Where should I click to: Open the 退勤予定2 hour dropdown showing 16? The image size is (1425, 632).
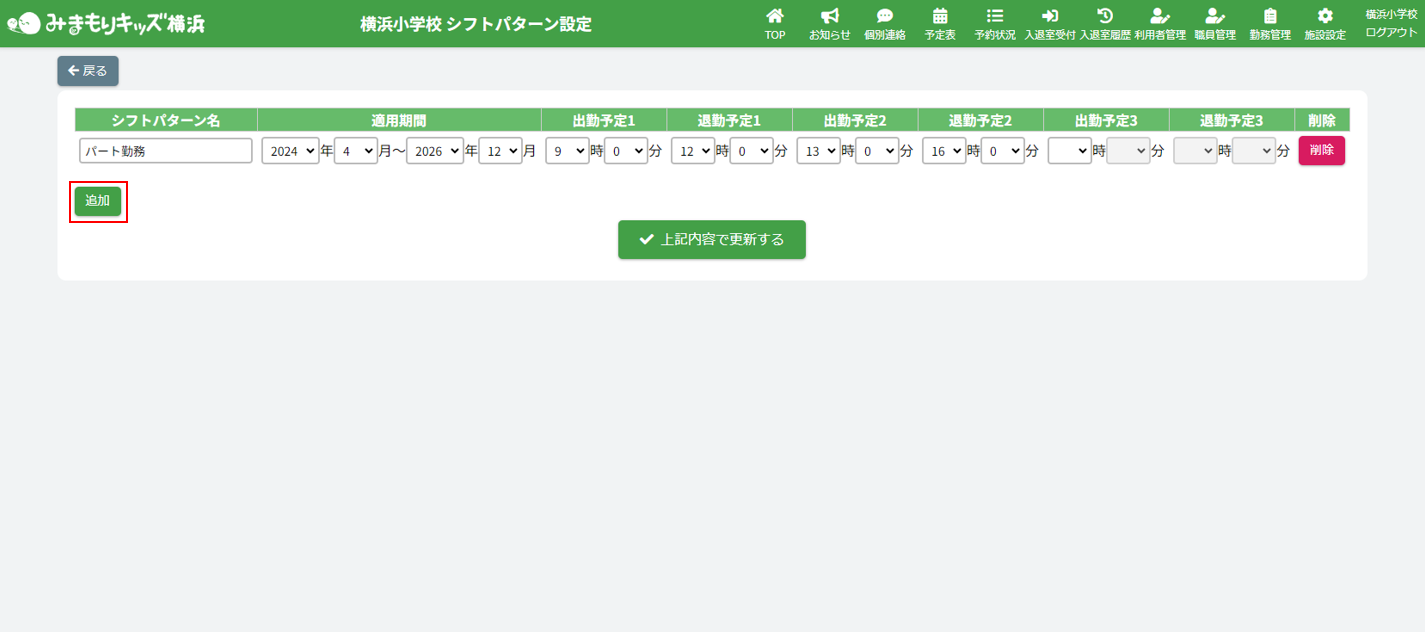click(x=943, y=151)
